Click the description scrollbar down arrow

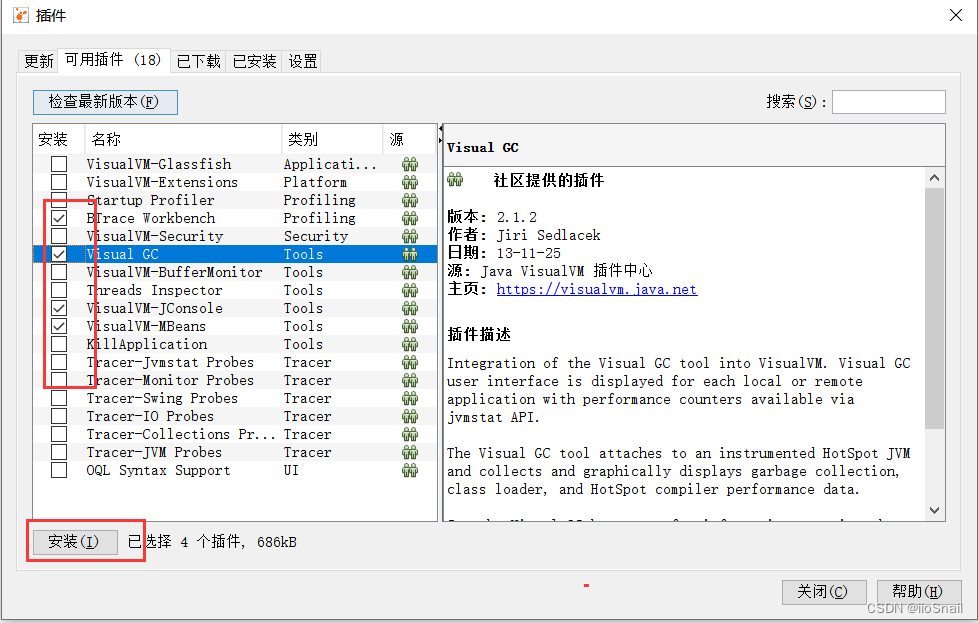(934, 510)
